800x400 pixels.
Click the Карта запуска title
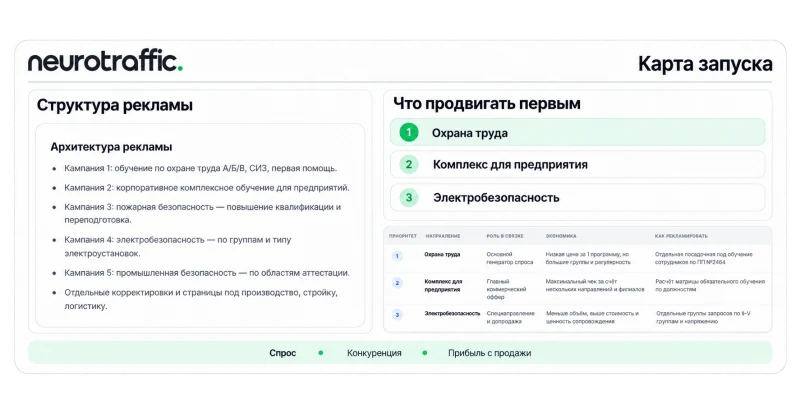pos(705,64)
